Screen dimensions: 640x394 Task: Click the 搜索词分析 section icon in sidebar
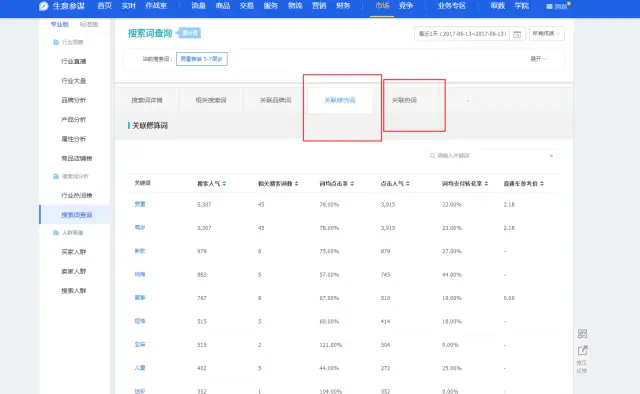pos(56,176)
